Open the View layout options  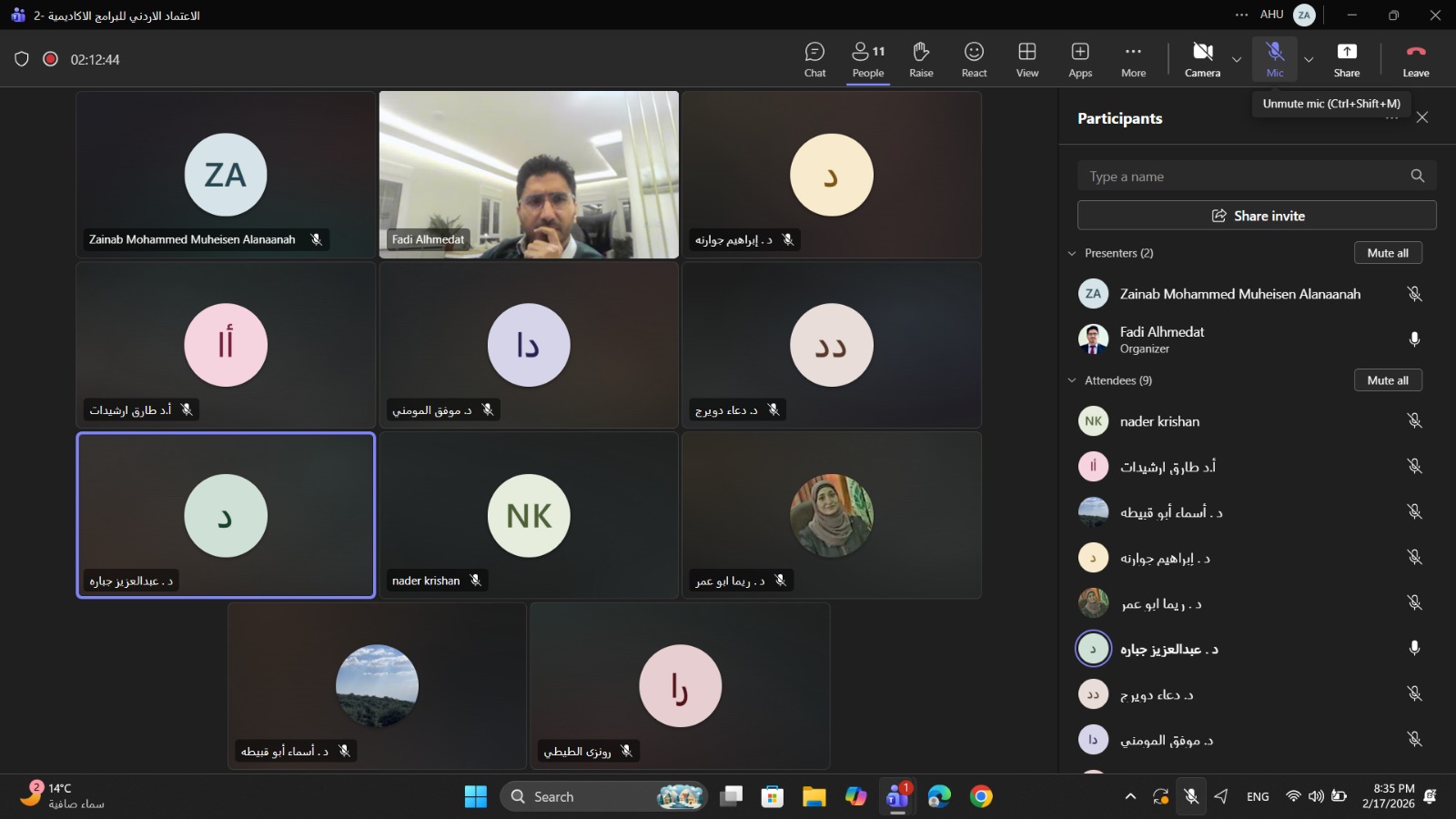click(x=1026, y=59)
